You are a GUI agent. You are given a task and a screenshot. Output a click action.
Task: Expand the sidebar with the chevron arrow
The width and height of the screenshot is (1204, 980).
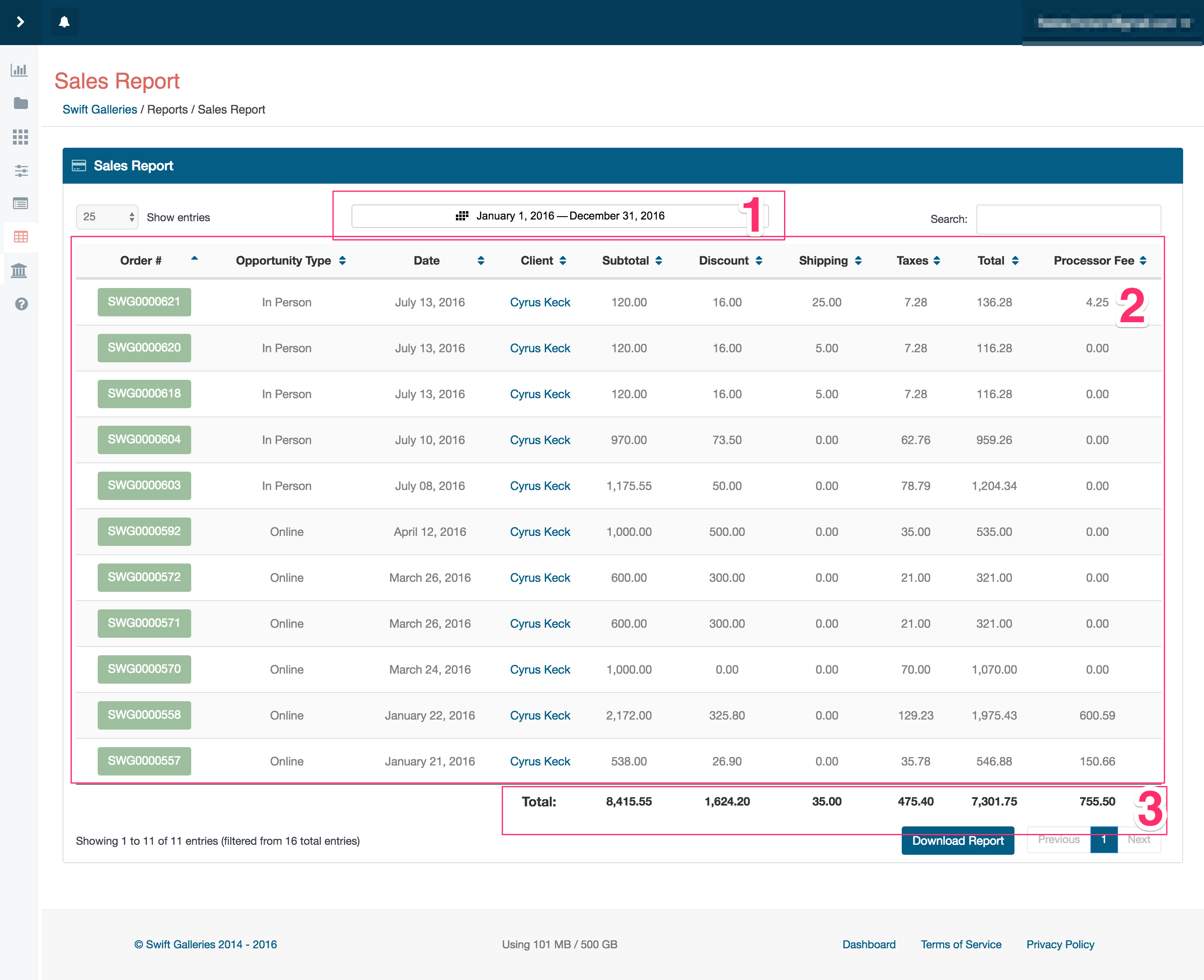pyautogui.click(x=20, y=22)
